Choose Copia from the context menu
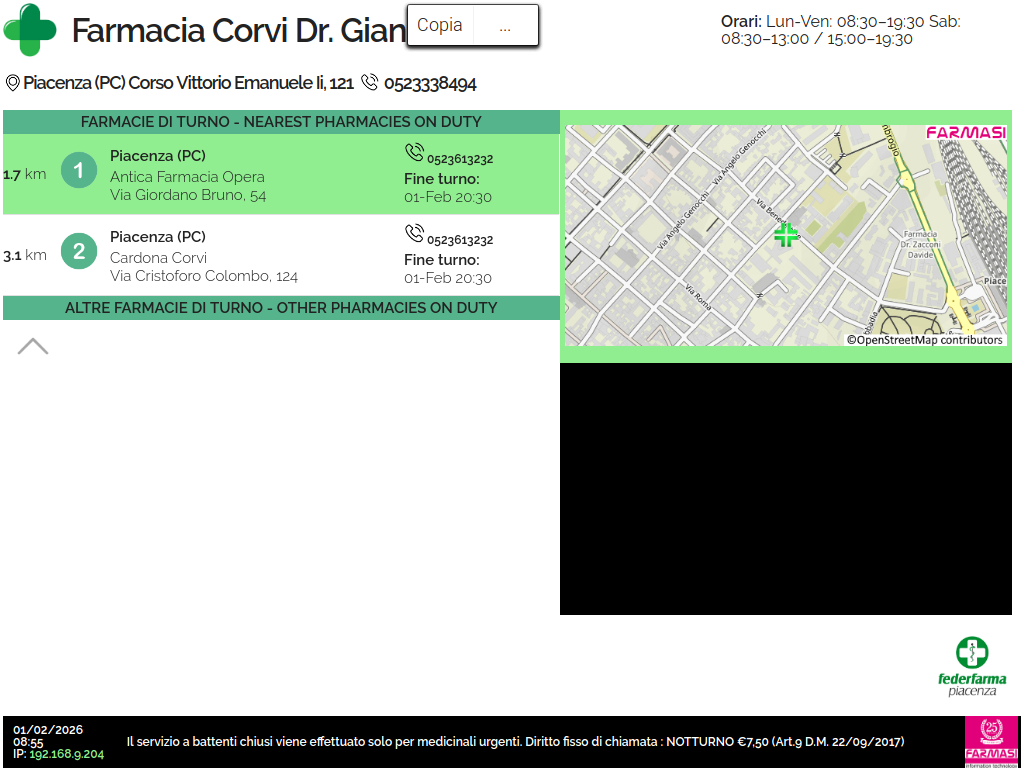This screenshot has height=768, width=1024. [x=440, y=25]
